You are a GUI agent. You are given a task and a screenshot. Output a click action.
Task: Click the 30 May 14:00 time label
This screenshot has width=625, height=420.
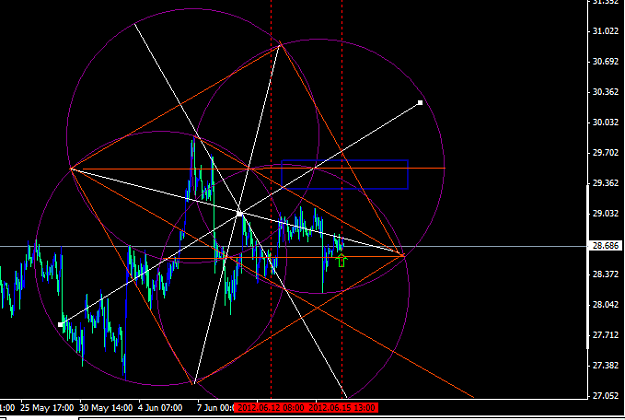[x=106, y=408]
